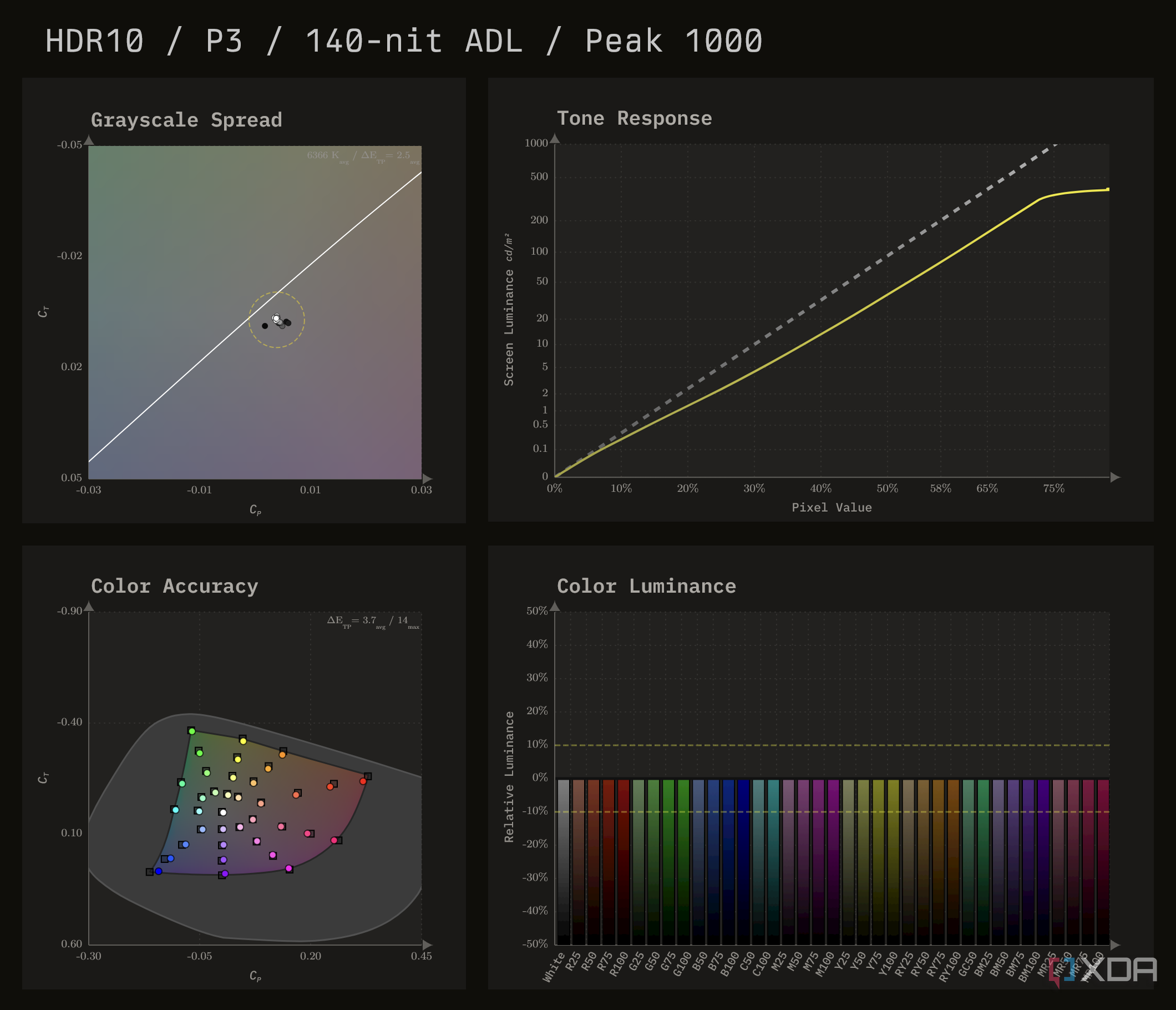Click the 'Color Luminance' chart title
The height and width of the screenshot is (1010, 1176).
pyautogui.click(x=646, y=586)
